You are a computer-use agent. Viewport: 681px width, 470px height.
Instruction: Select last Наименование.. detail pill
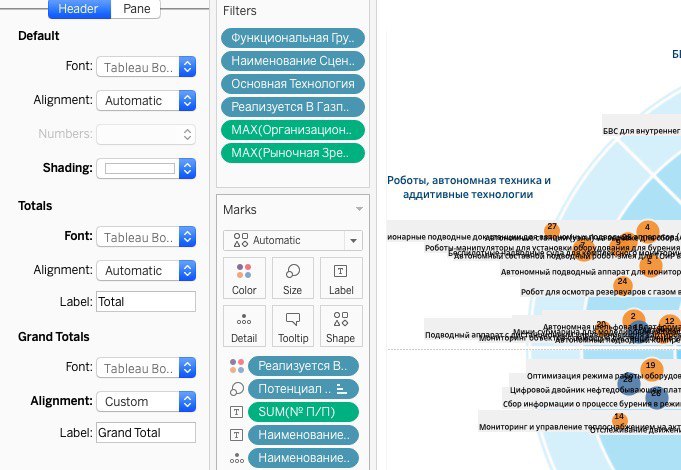click(x=303, y=458)
